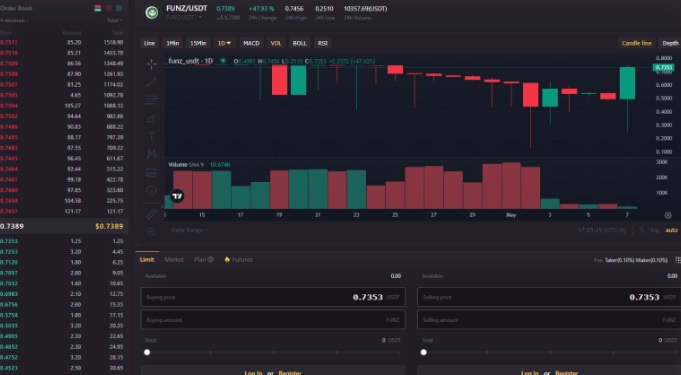This screenshot has width=681, height=375.
Task: Open the emoji icons tool
Action: 151,190
